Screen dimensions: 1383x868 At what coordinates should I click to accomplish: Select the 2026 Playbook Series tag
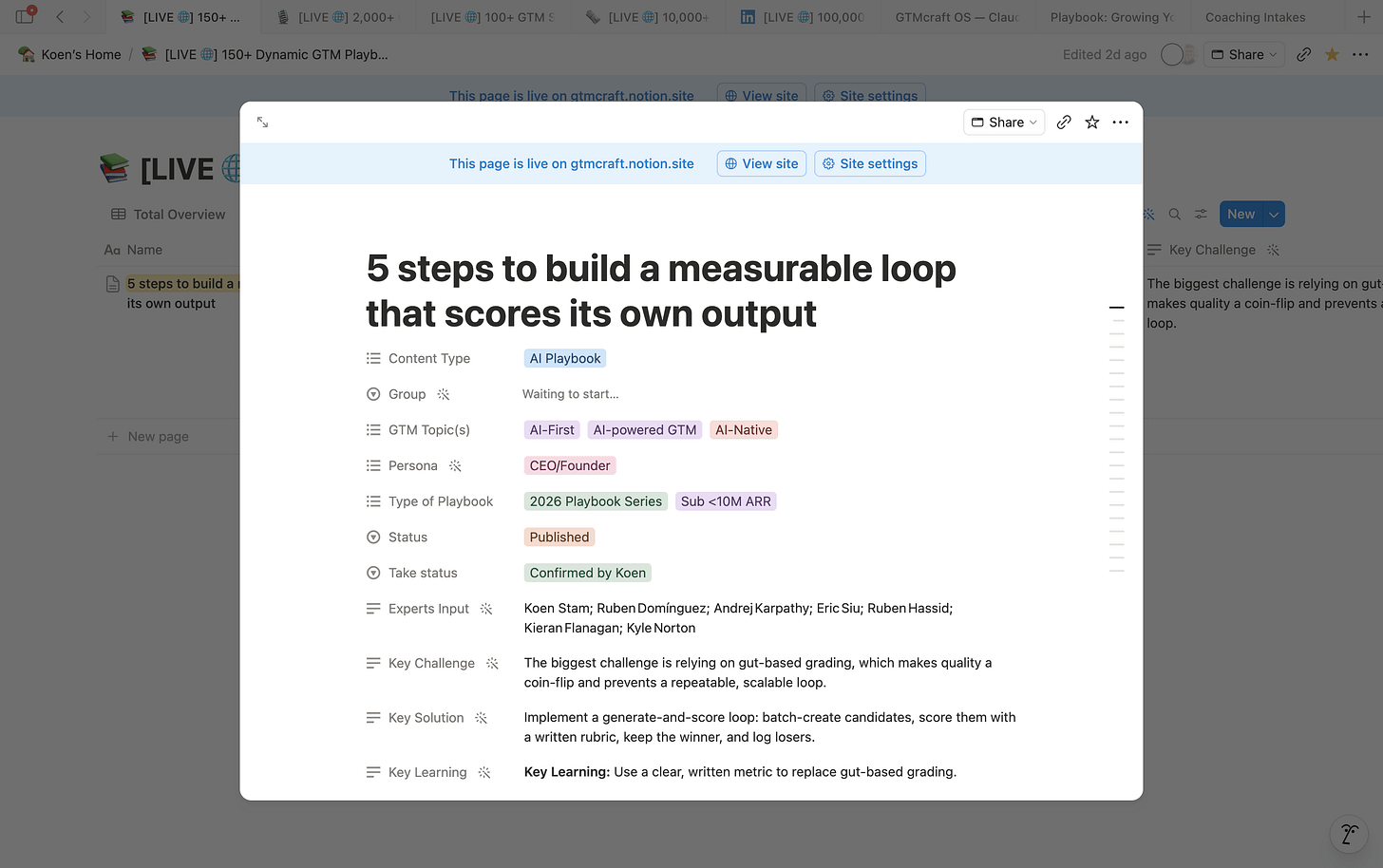596,501
